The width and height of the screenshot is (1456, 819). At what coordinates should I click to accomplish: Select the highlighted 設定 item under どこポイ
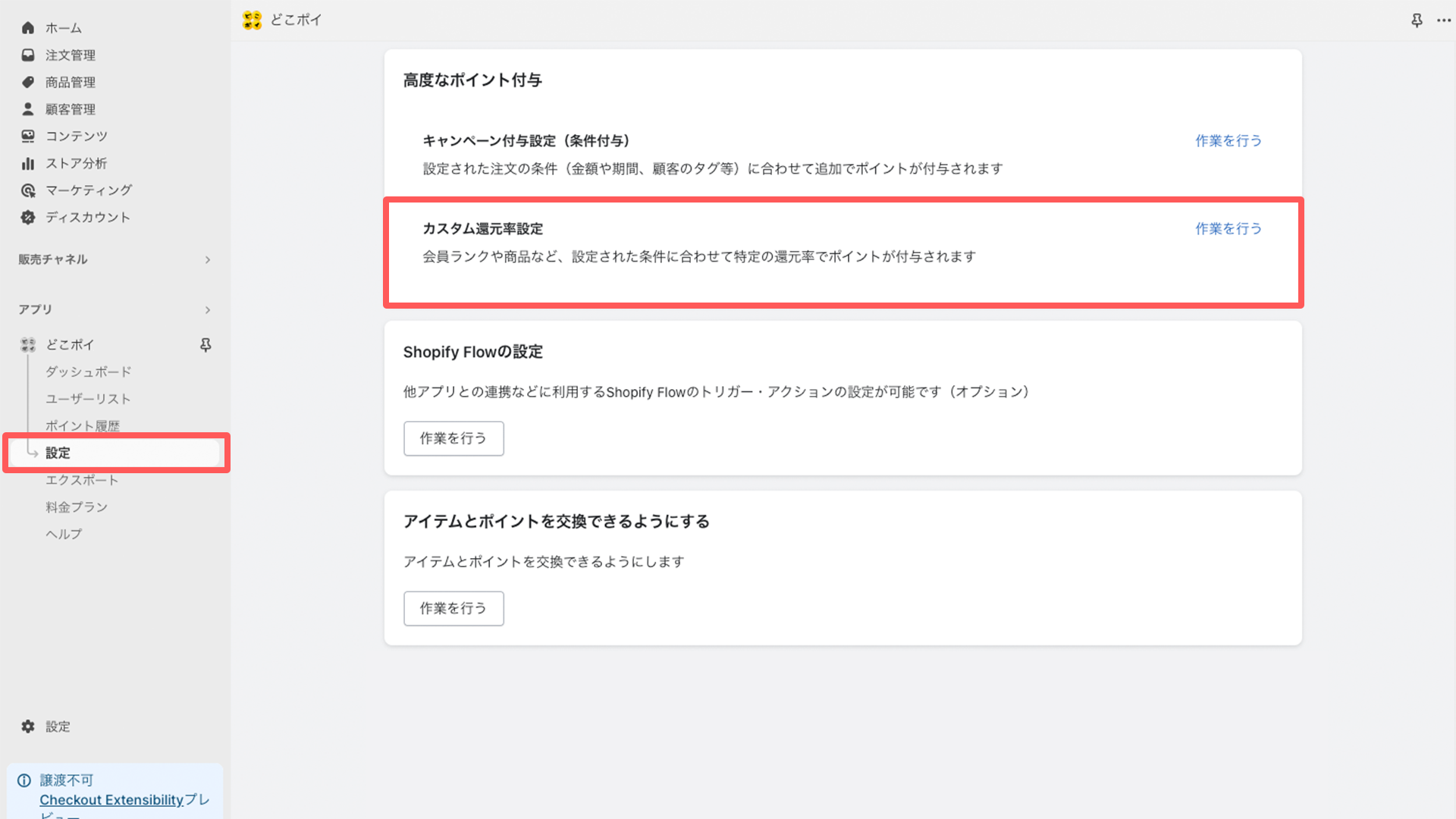point(115,453)
